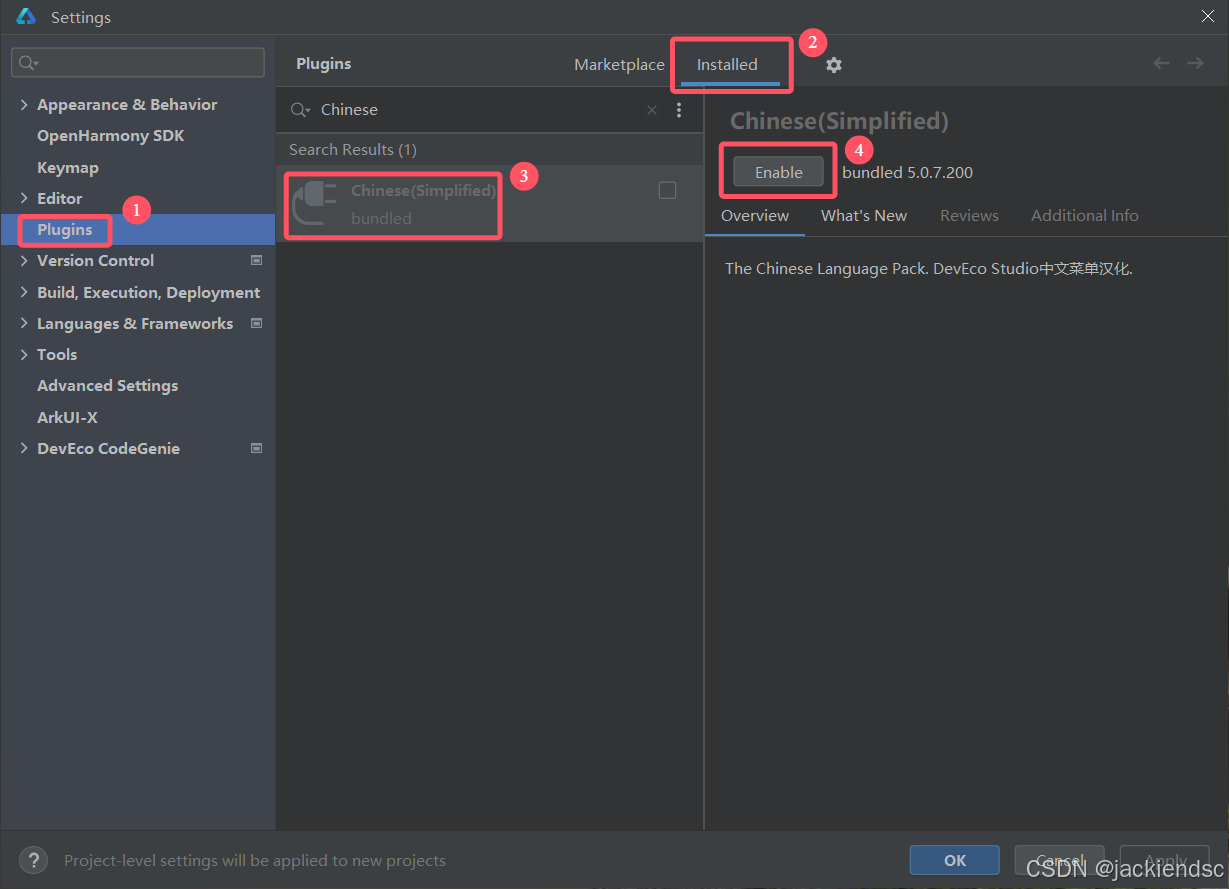Image resolution: width=1229 pixels, height=889 pixels.
Task: Close the Settings dialog window
Action: 1208,16
